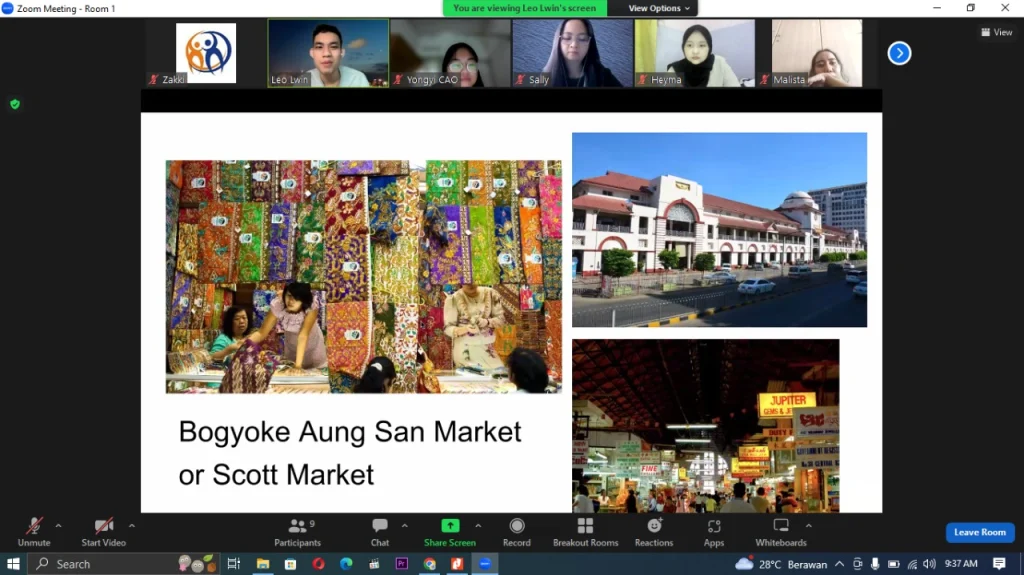Open the orange app icon beside Chrome
1024x575 pixels.
(456, 564)
